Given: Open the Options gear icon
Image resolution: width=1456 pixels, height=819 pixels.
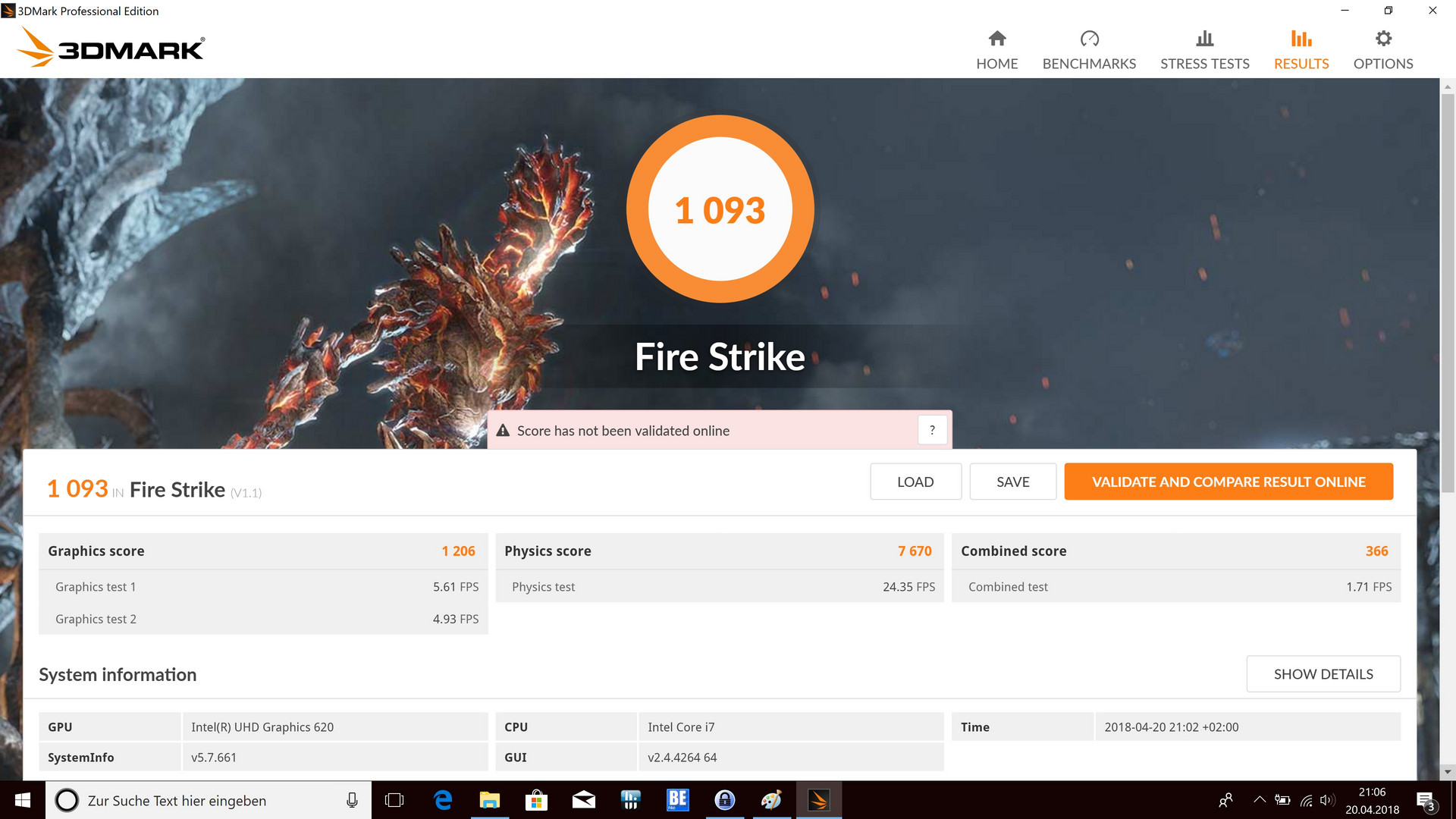Looking at the screenshot, I should [1382, 39].
